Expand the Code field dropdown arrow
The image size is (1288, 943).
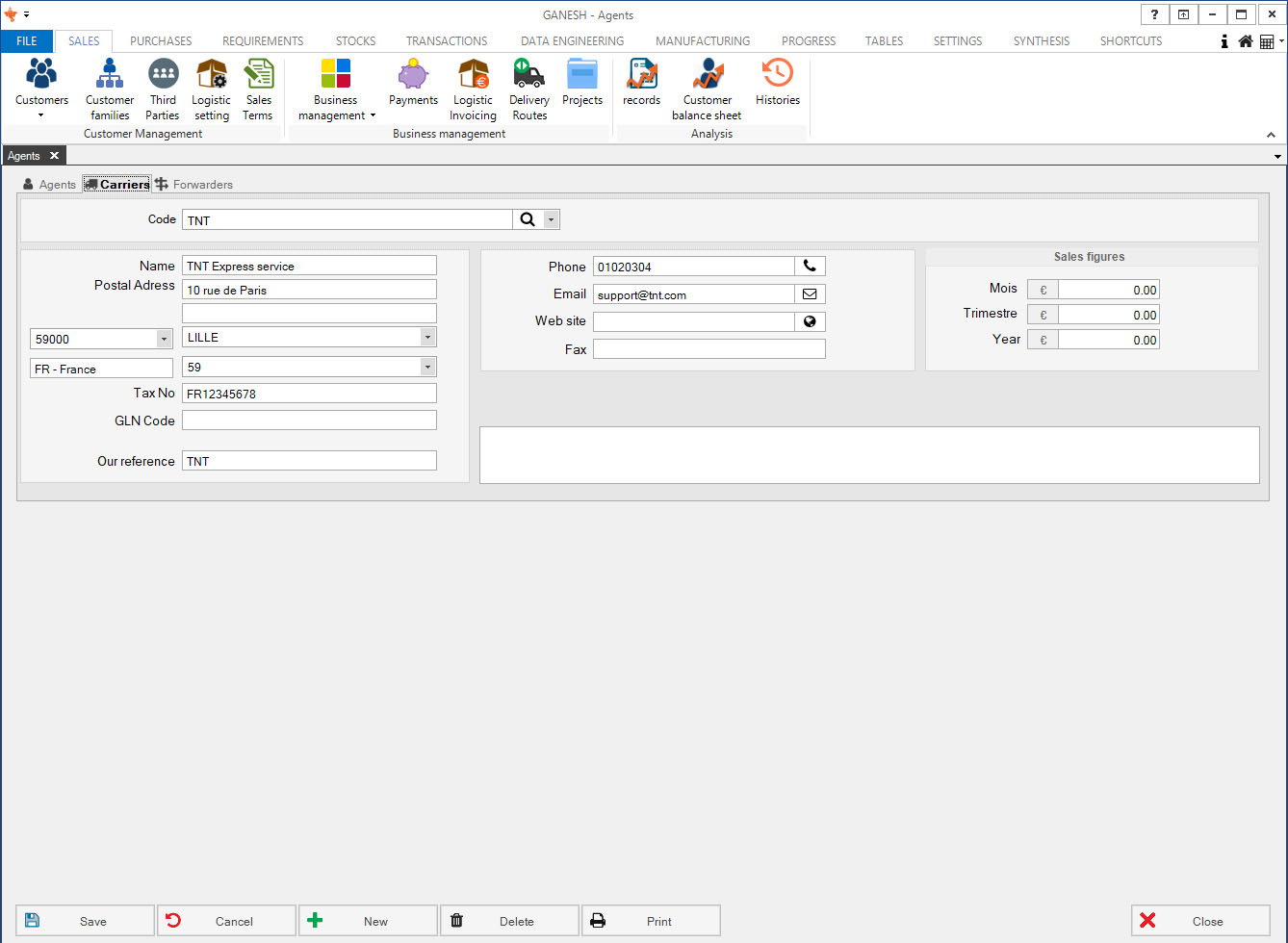point(551,219)
